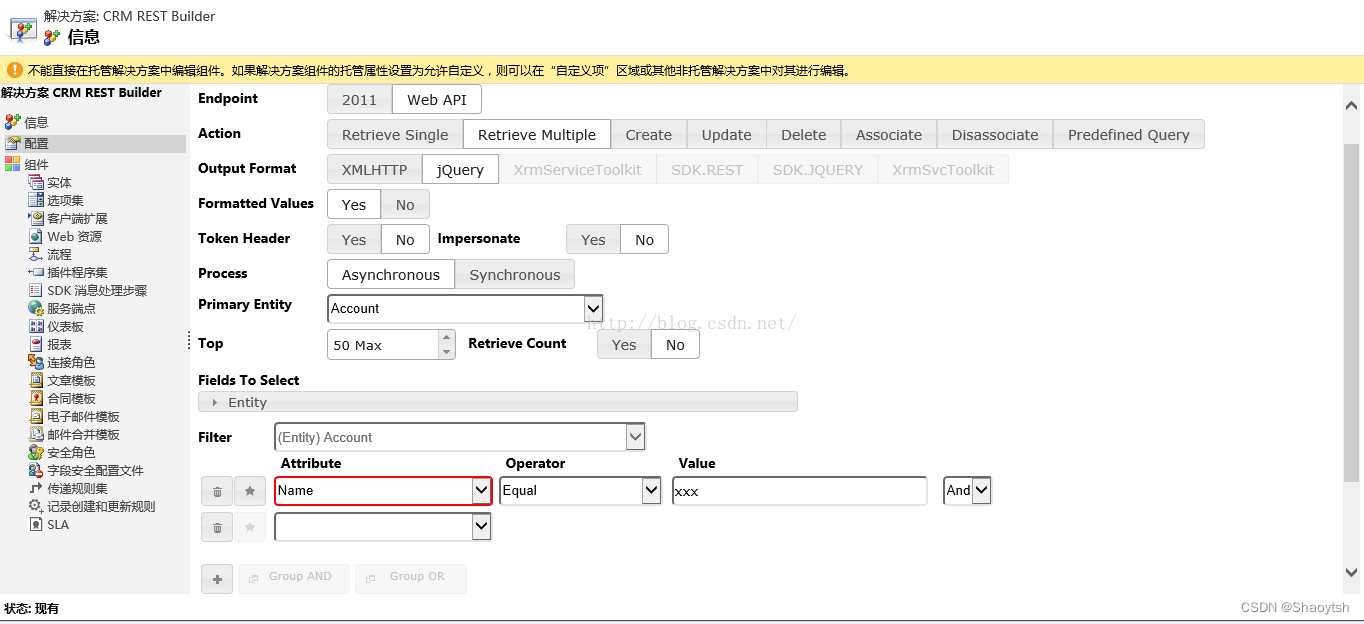Open the 实体 (Entities) component
Viewport: 1364px width, 624px height.
point(62,182)
